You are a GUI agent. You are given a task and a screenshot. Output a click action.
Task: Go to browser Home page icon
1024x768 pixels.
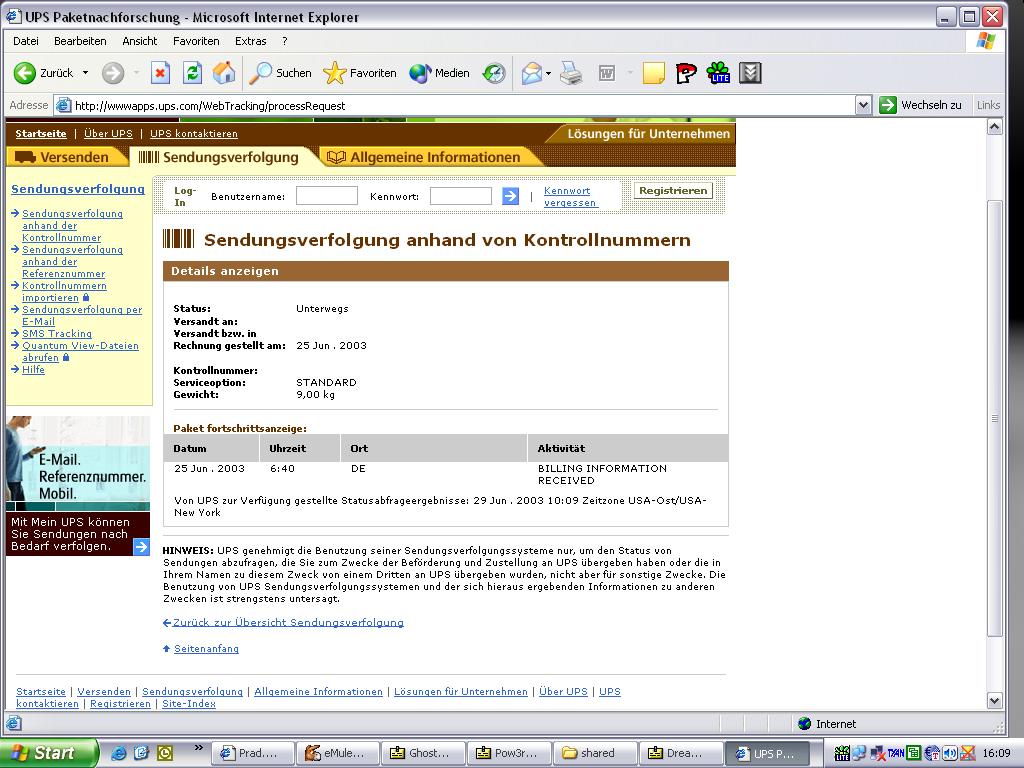224,73
